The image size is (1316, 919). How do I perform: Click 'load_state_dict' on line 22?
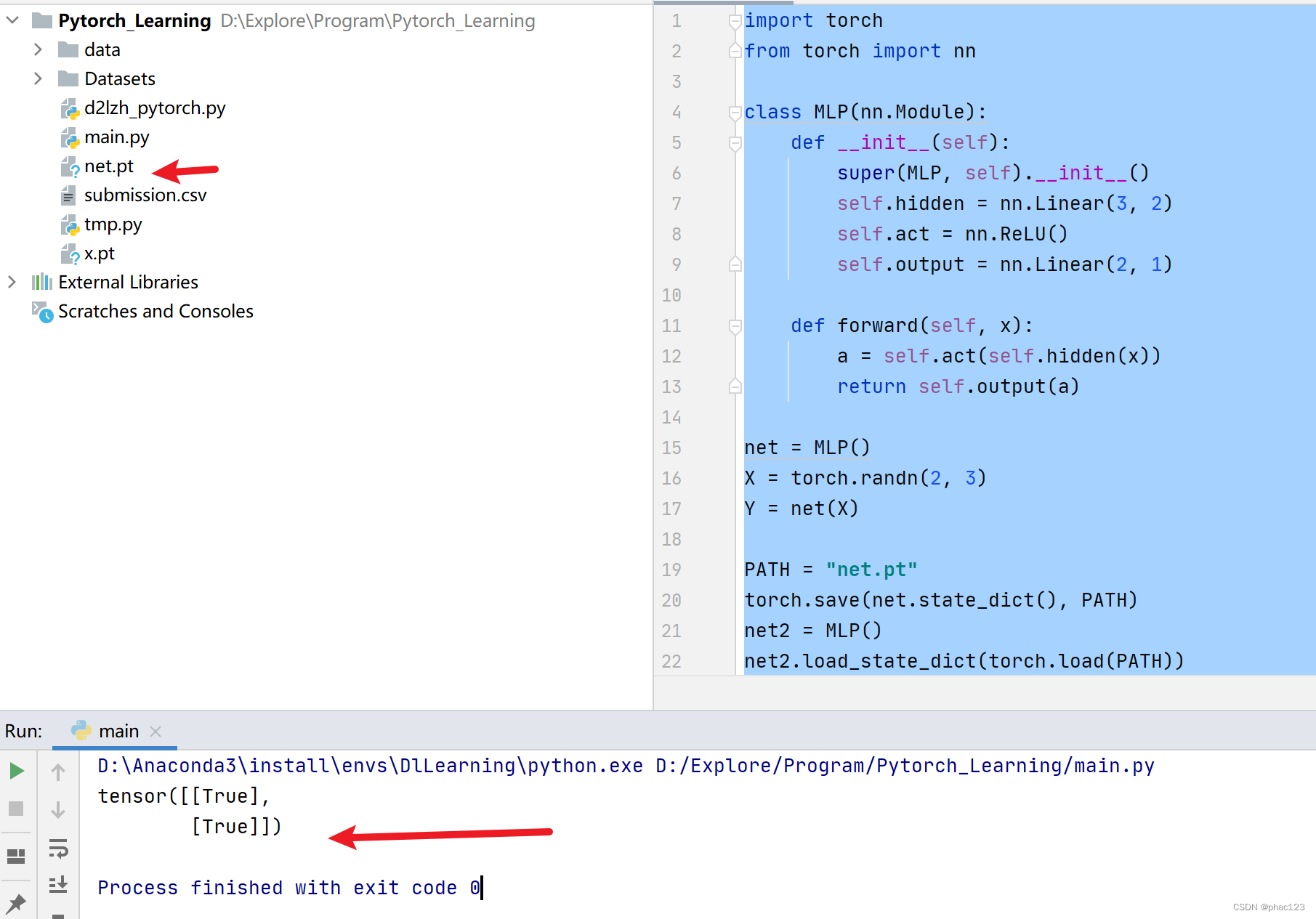point(889,661)
